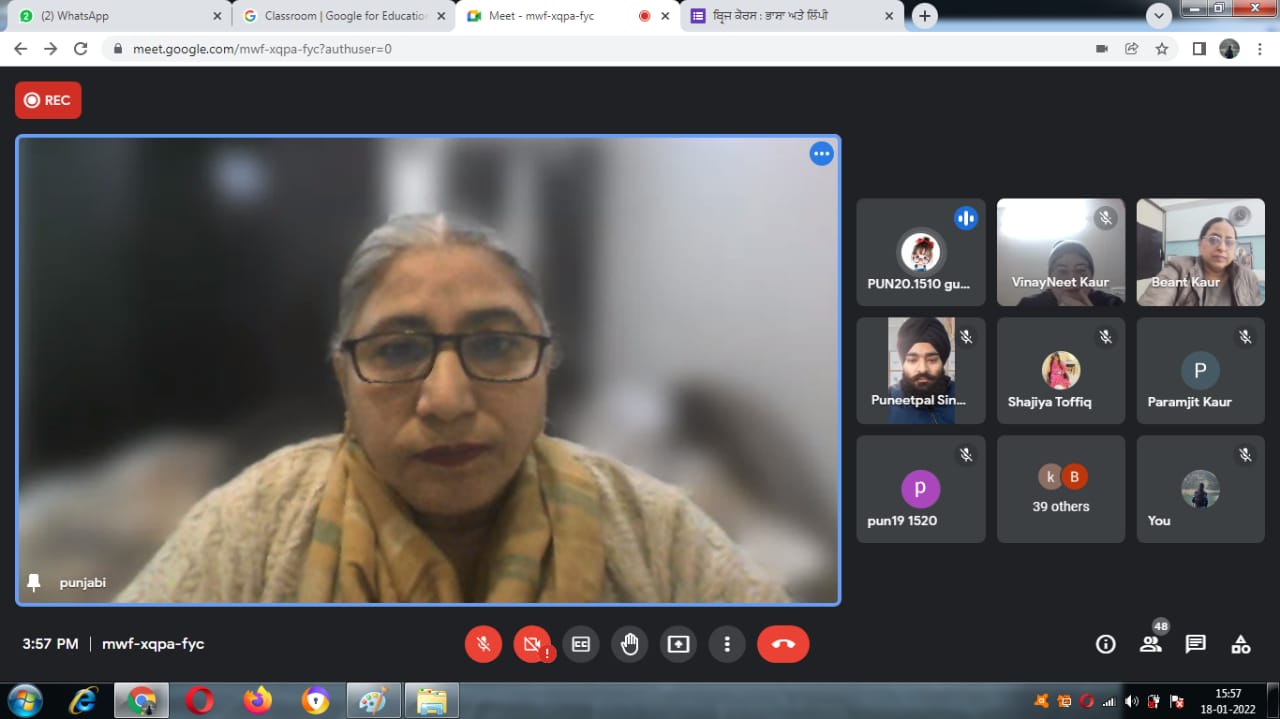Leave the call with red button
Viewport: 1280px width, 719px height.
coord(783,644)
